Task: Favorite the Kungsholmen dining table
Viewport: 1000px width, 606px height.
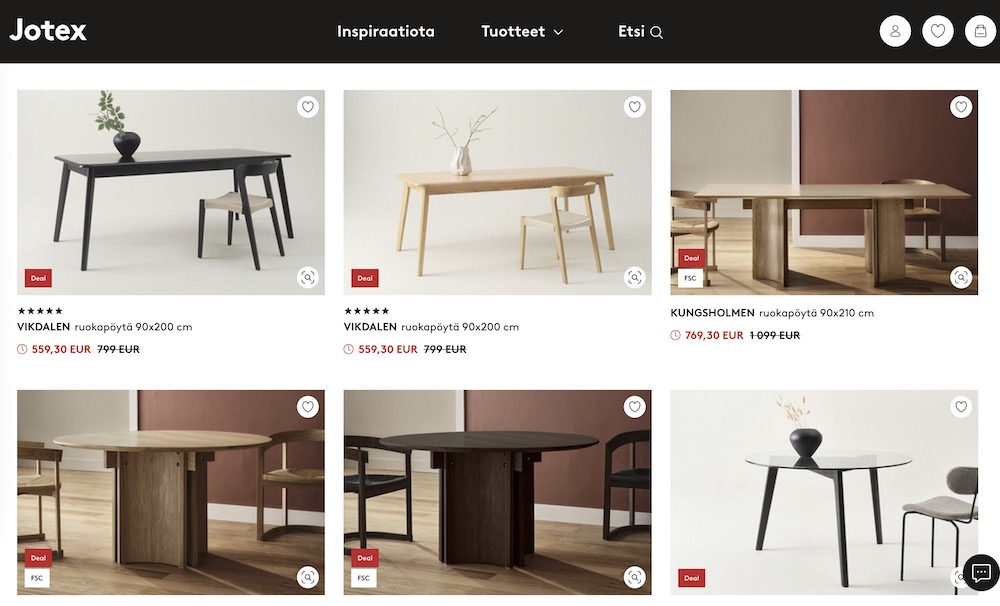Action: point(961,107)
